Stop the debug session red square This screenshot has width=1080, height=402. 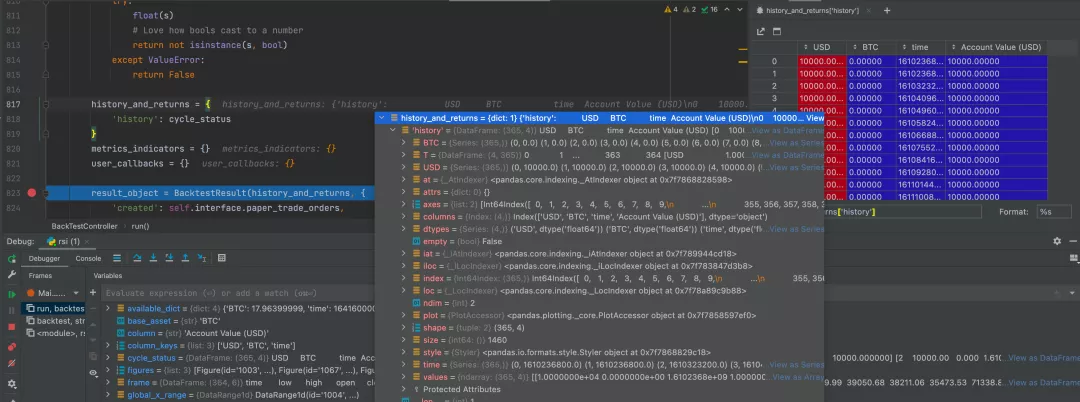[x=12, y=326]
